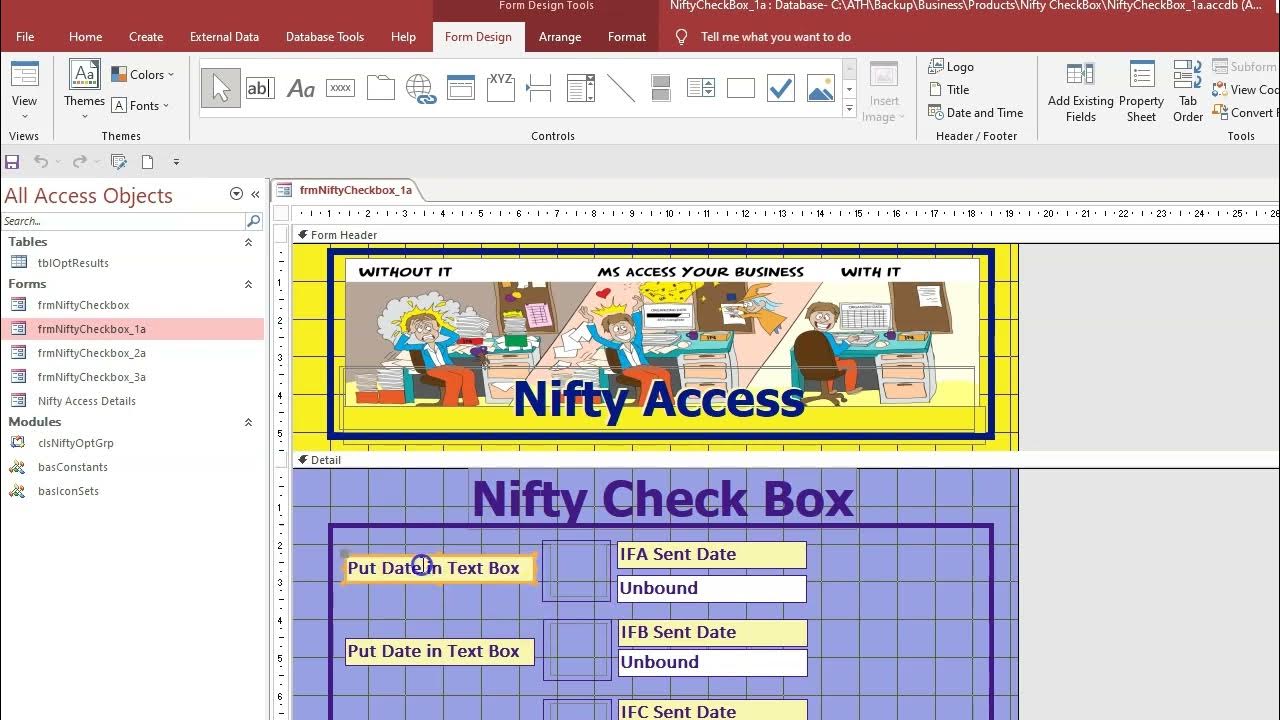The width and height of the screenshot is (1280, 720).
Task: Click the frmNiftyCheckbox_1a document tab
Action: click(346, 190)
